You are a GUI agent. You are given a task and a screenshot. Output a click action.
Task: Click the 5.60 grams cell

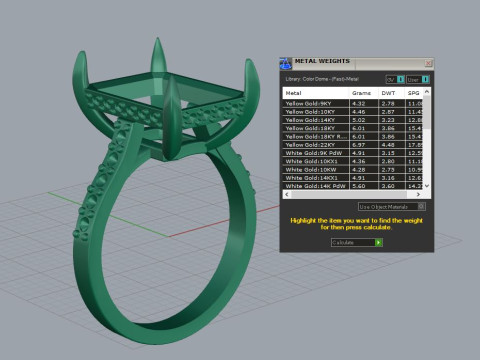364,186
